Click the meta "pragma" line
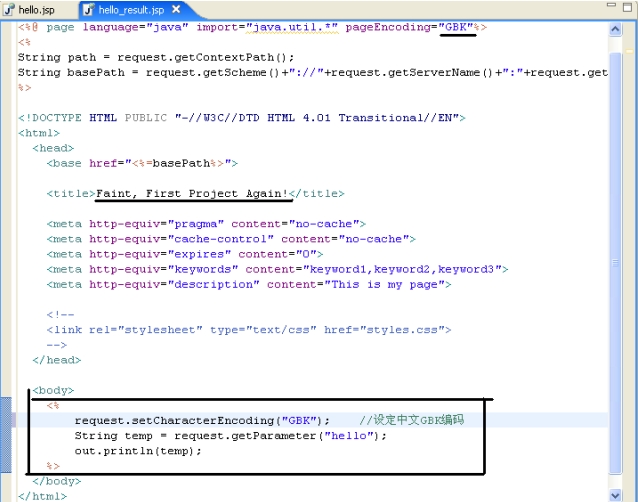Screen dimensions: 638x502 206,224
